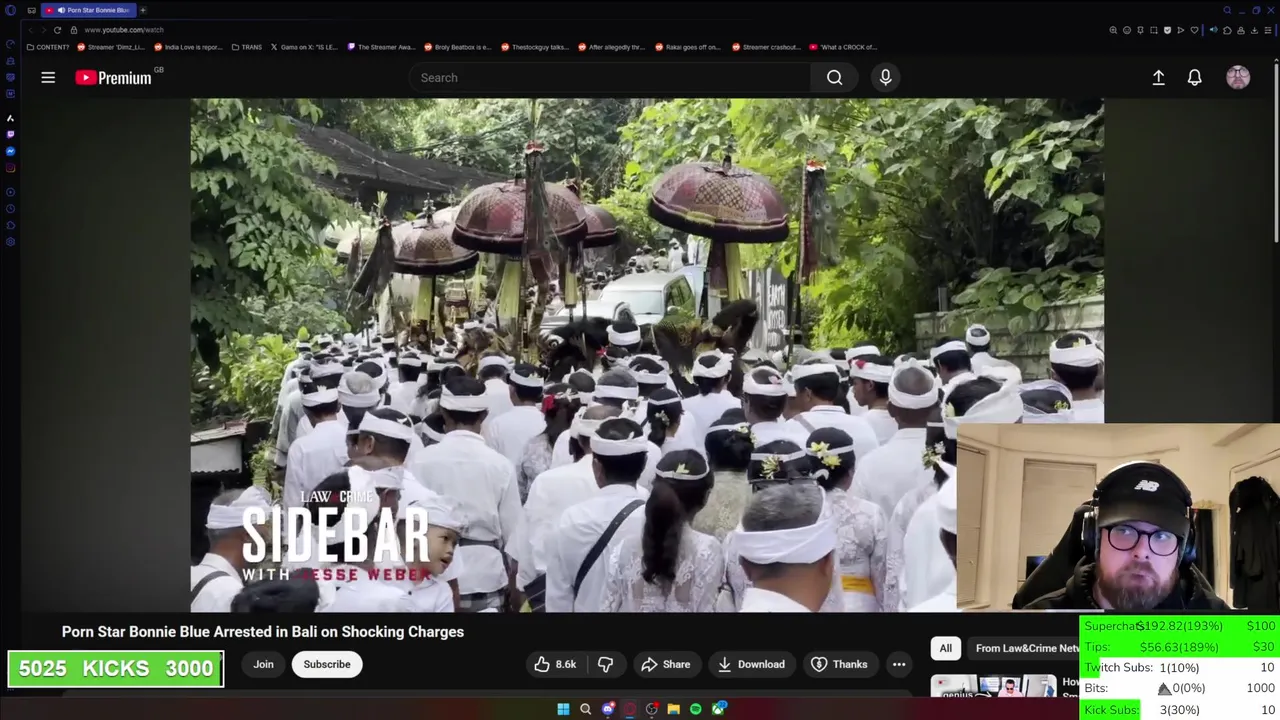This screenshot has width=1280, height=720.
Task: Open Instagram in the browser sidebar
Action: click(11, 168)
